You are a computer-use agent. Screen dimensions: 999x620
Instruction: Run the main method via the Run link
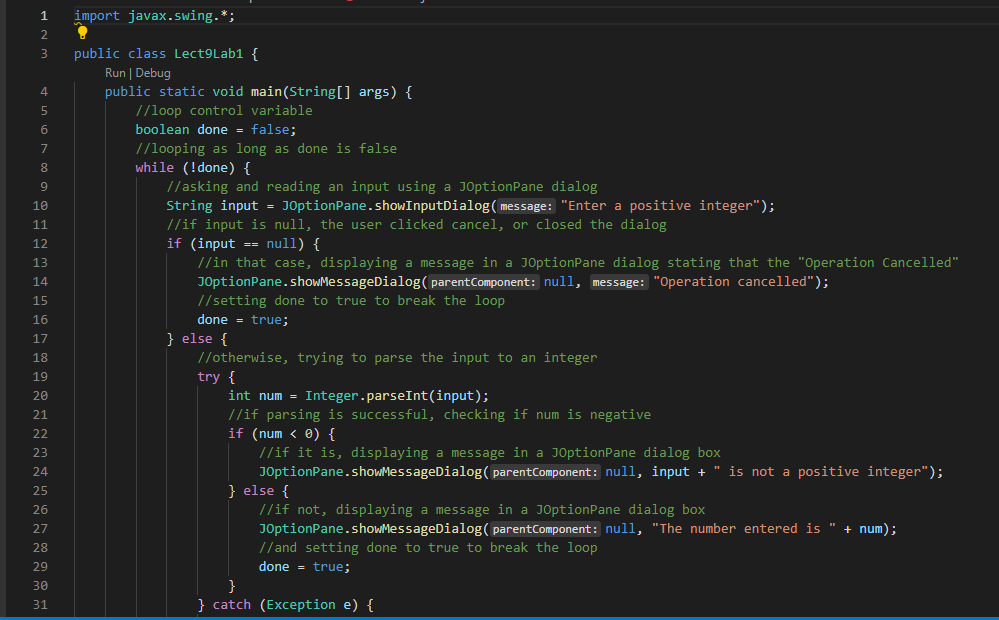click(x=116, y=72)
